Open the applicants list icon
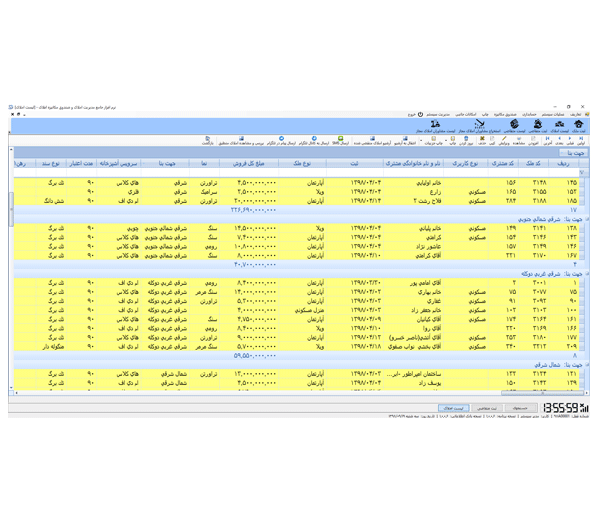This screenshot has width=598, height=524. [514, 124]
